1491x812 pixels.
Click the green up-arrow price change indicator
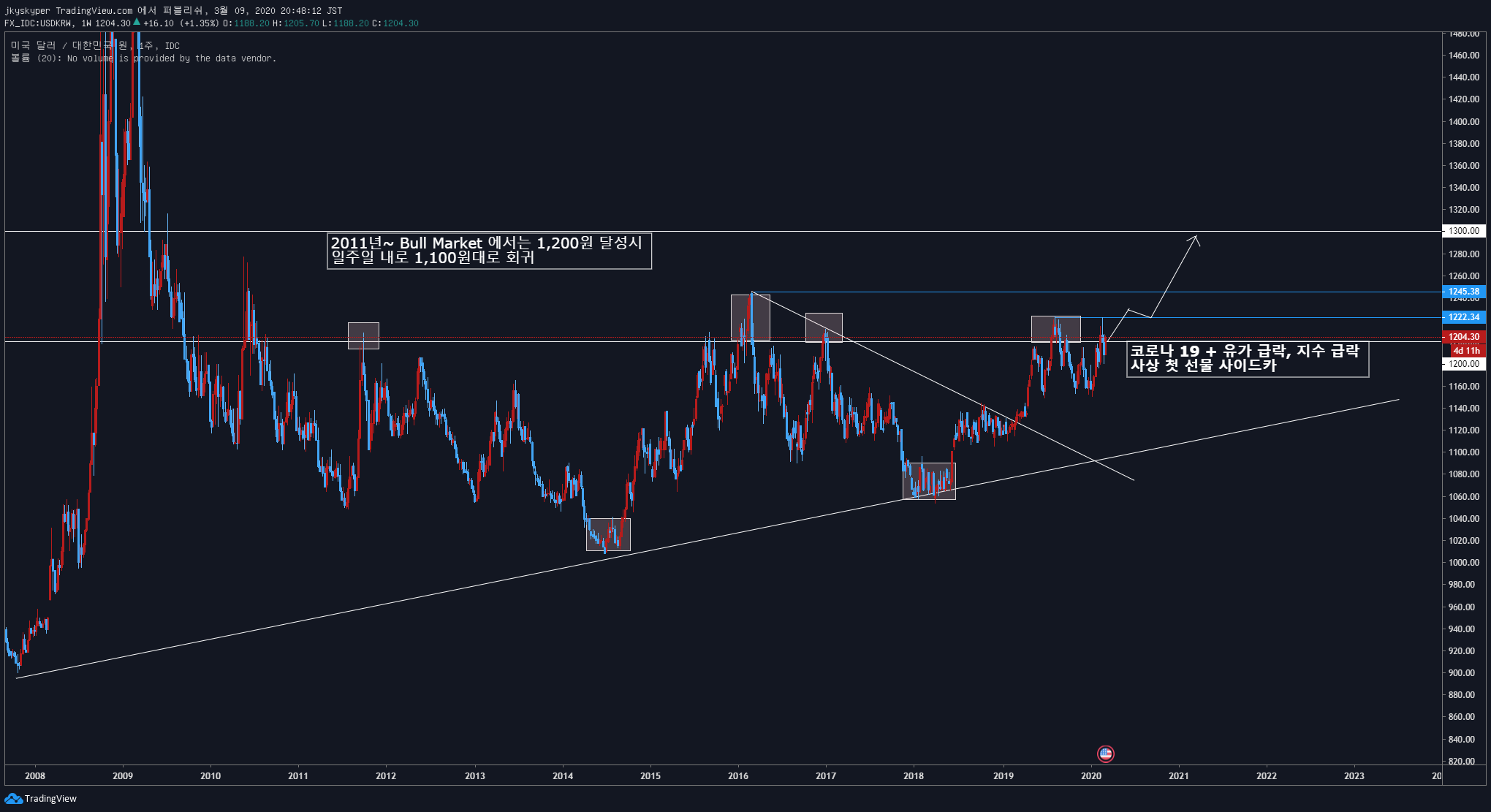tap(137, 23)
